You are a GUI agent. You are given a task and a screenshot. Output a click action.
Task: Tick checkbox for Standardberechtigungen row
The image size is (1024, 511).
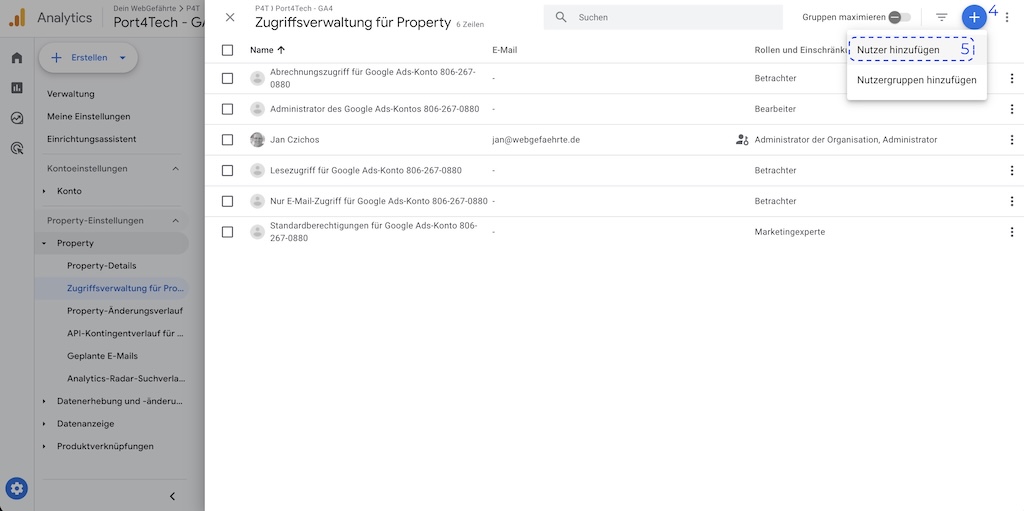coord(227,232)
